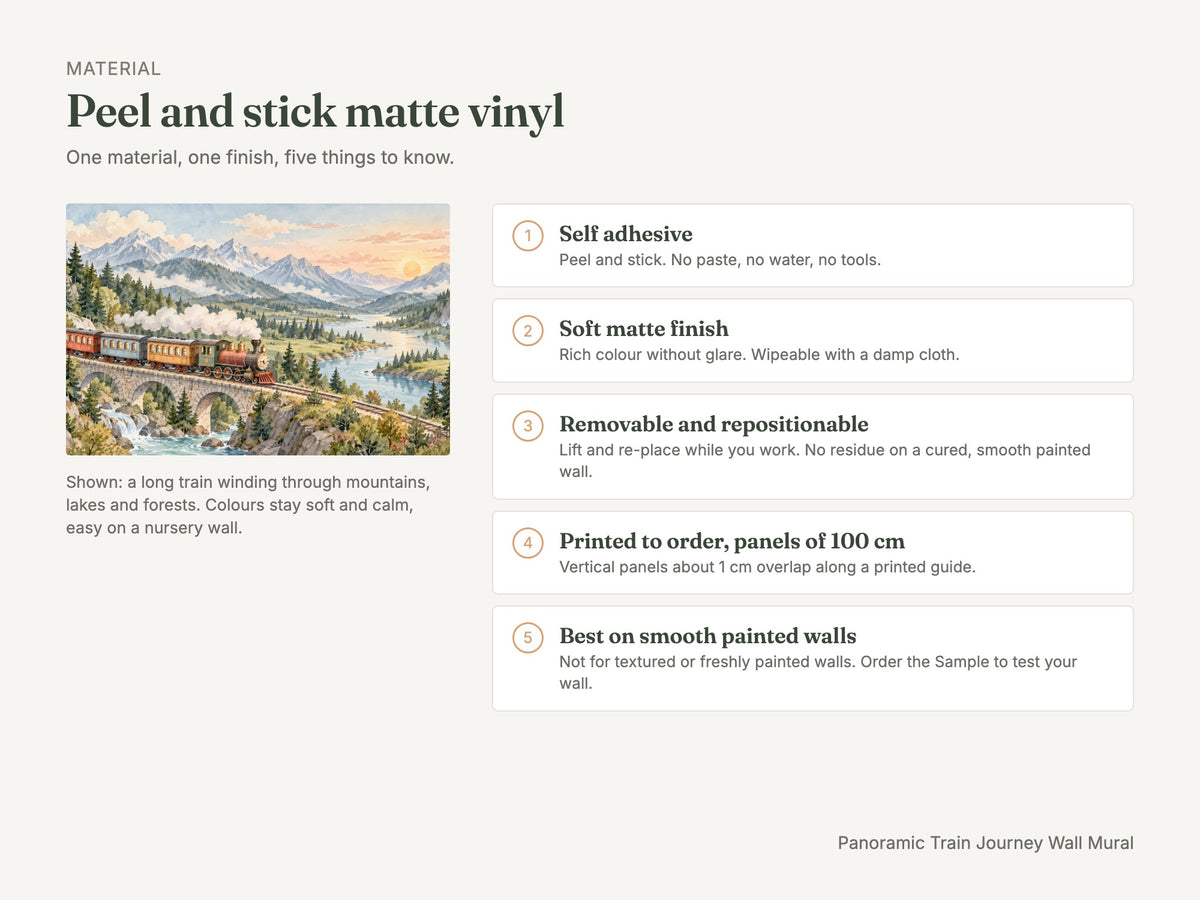This screenshot has height=900, width=1200.
Task: Click Printed to order, panels of 100 cm
Action: (x=732, y=541)
